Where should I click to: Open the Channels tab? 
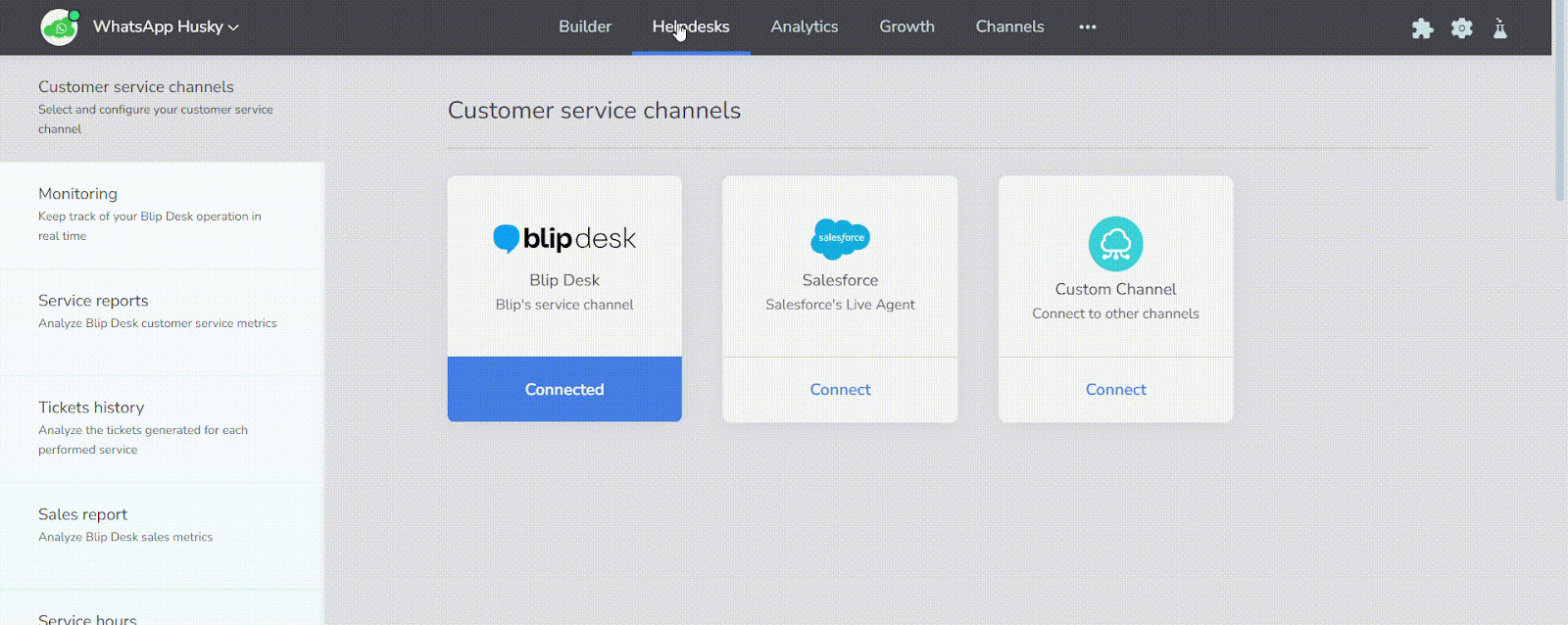tap(1009, 27)
